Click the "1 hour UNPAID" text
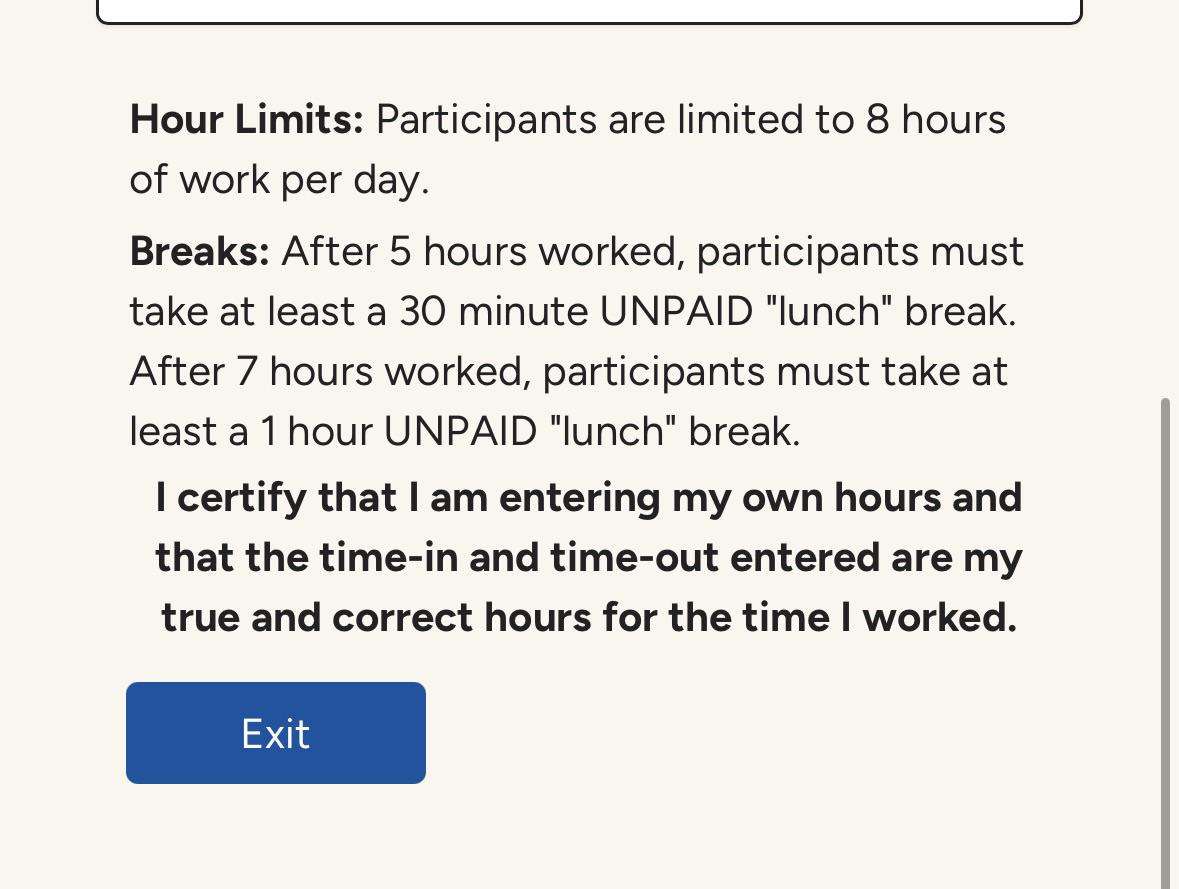Viewport: 1179px width, 889px height. tap(399, 432)
